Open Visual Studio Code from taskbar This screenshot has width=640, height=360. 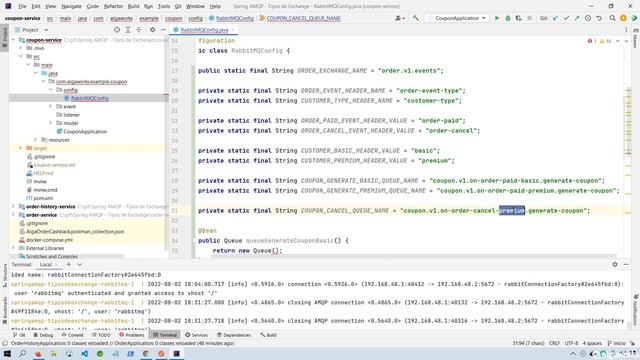(84, 353)
